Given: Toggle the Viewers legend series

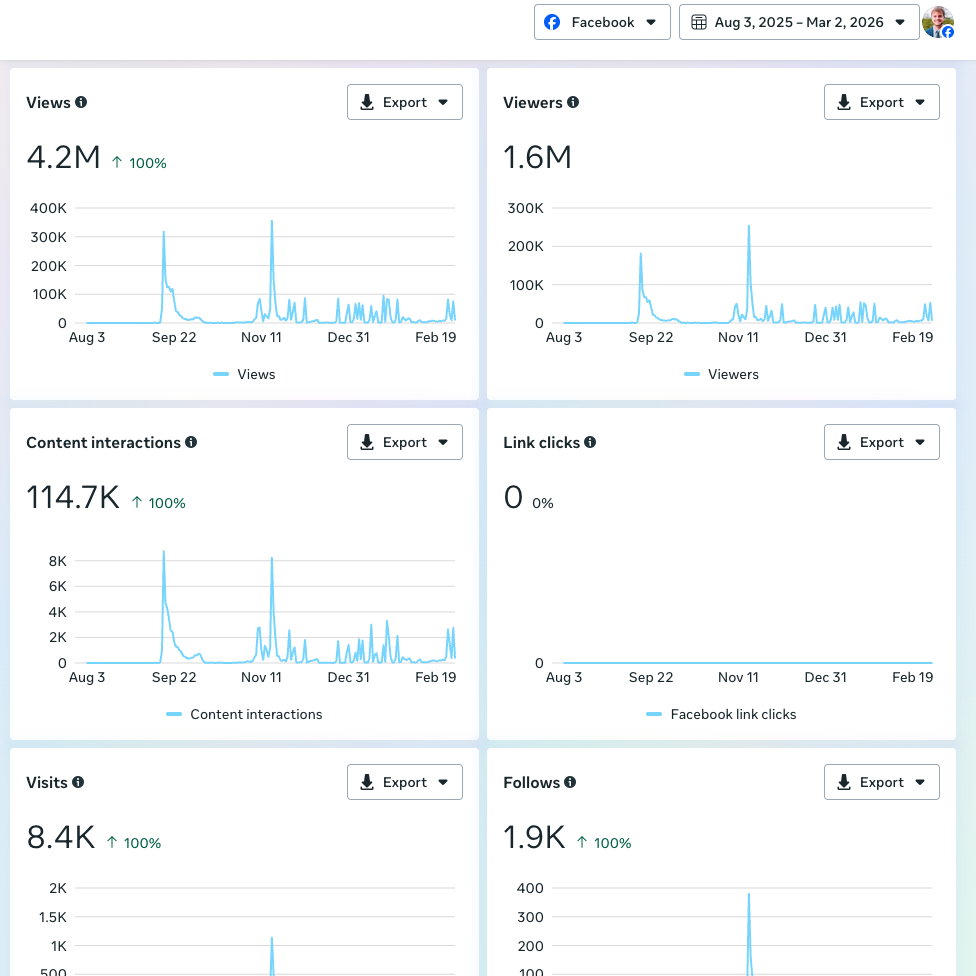Looking at the screenshot, I should [x=721, y=374].
